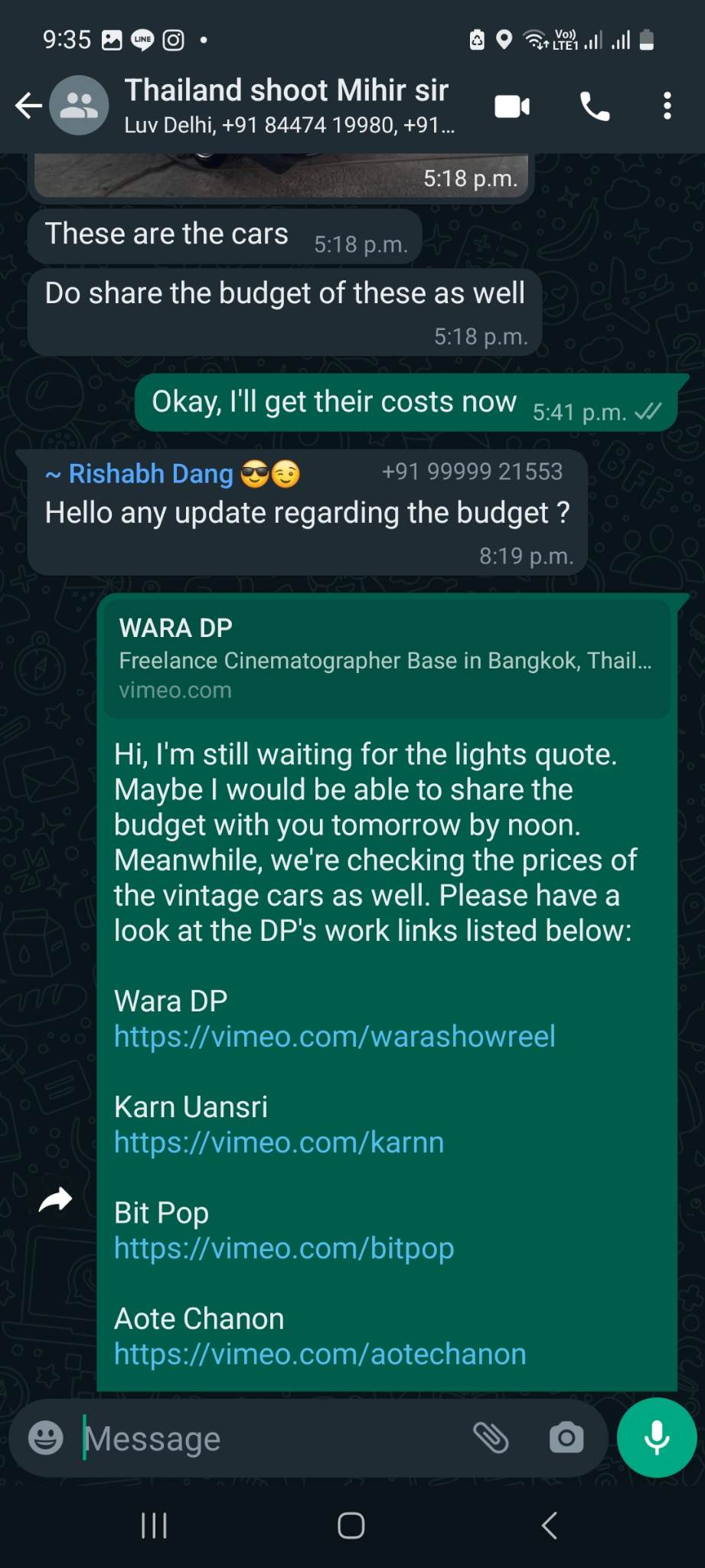Open the three-dot more options menu
This screenshot has width=705, height=1568.
[x=667, y=106]
